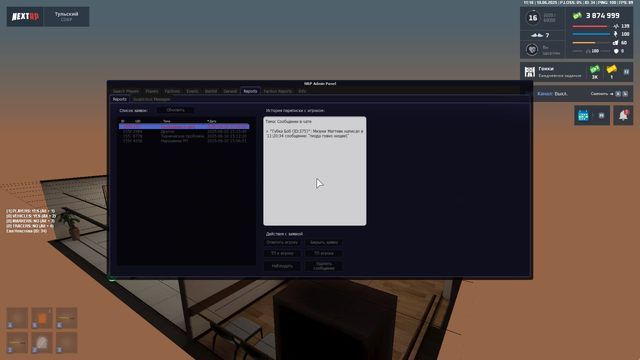640x360 pixels.
Task: Click the red health bar
Action: pos(590,26)
